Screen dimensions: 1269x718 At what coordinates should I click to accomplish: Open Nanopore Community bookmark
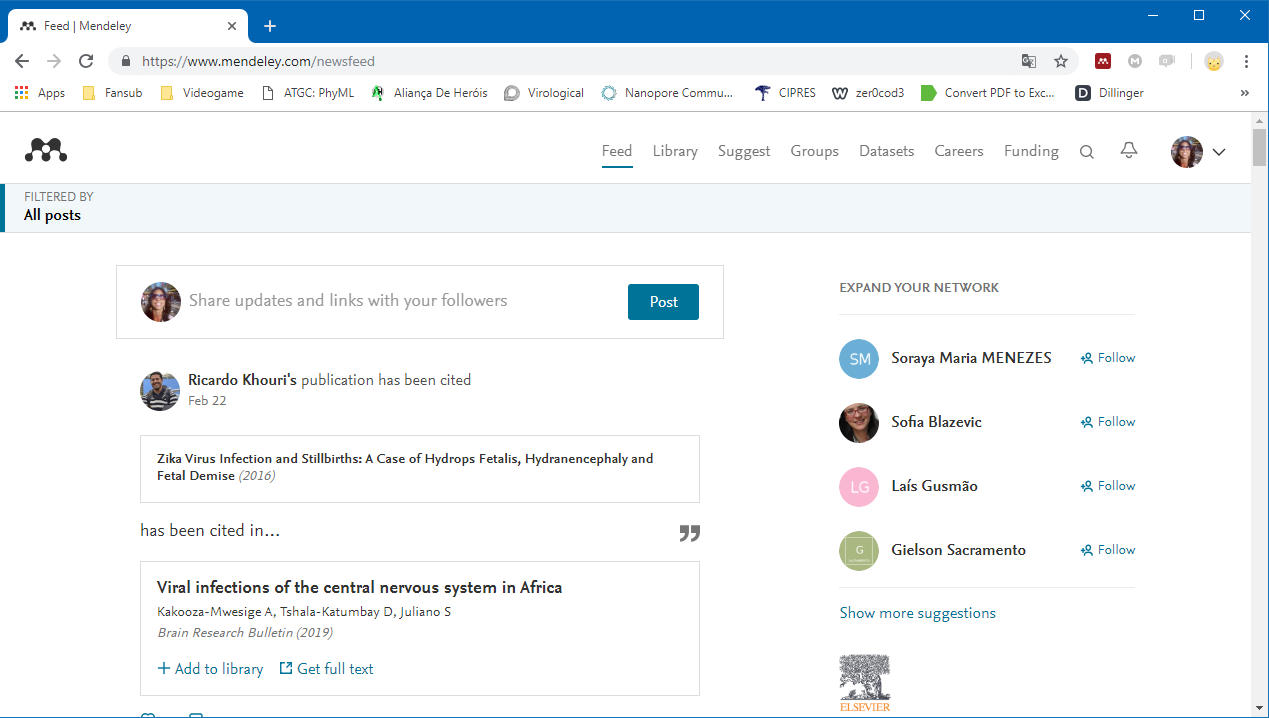pos(667,93)
